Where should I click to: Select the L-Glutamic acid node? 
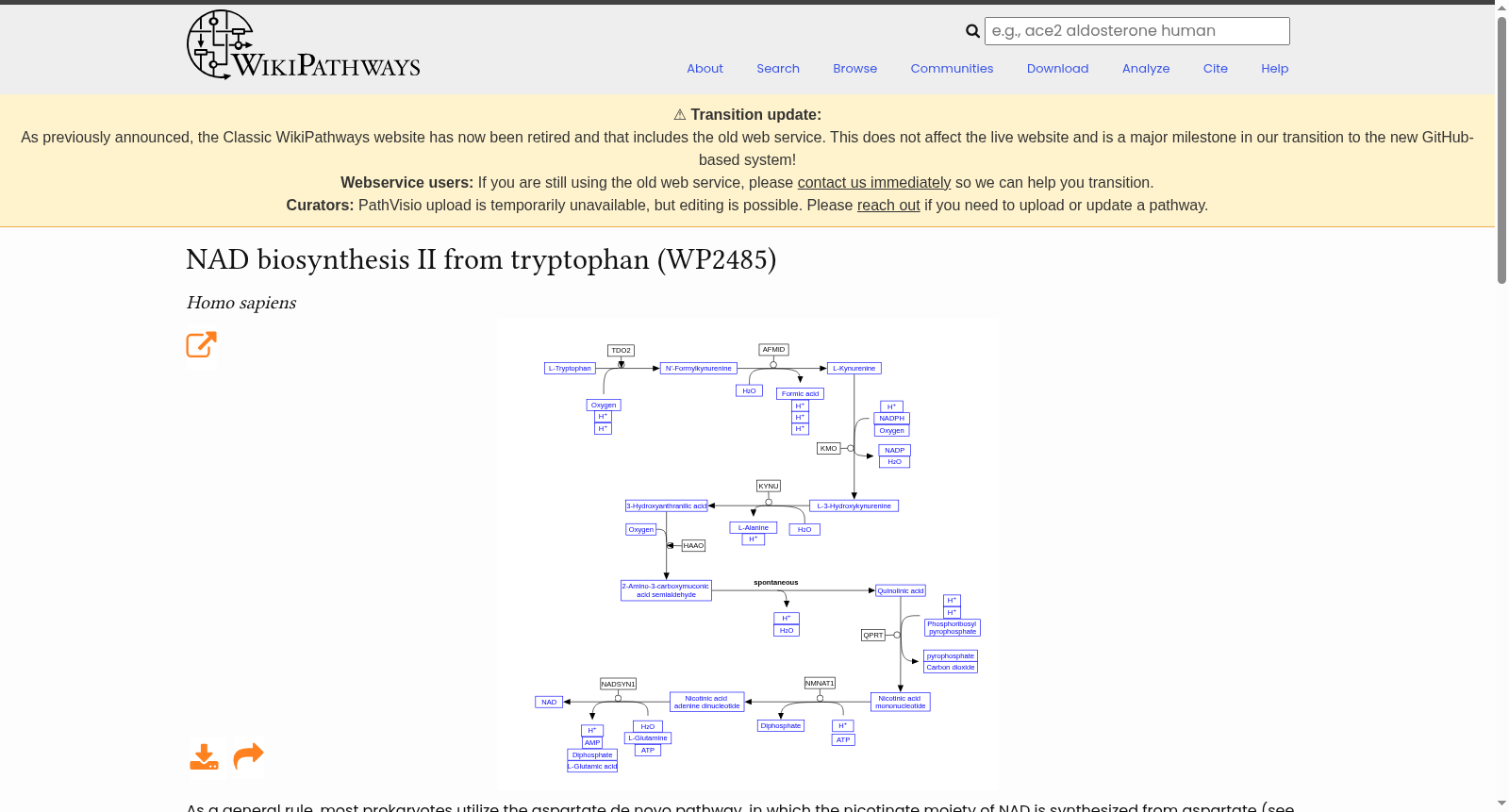(592, 767)
